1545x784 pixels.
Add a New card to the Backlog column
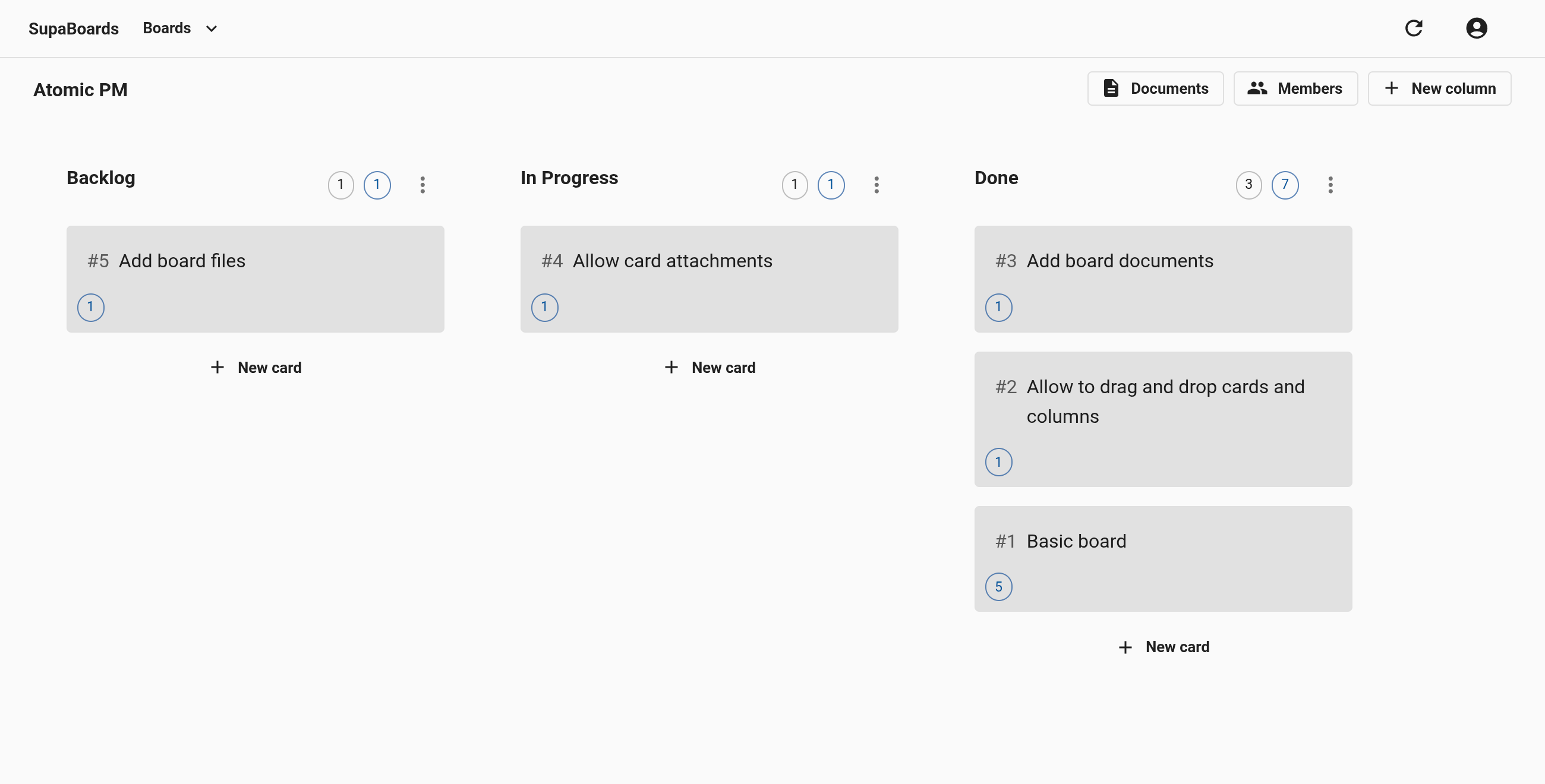pos(255,368)
